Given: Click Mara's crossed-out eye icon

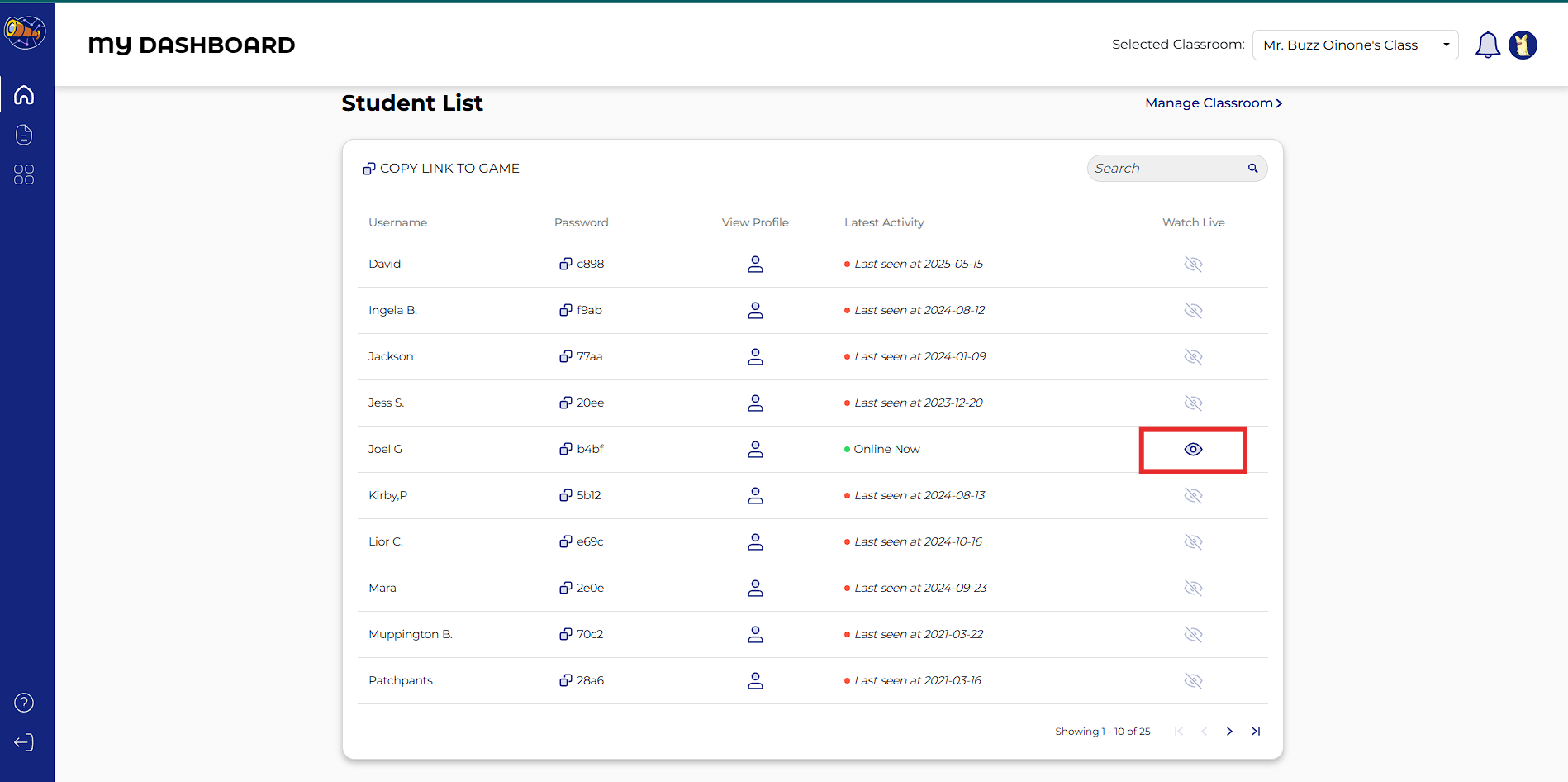Looking at the screenshot, I should coord(1193,588).
